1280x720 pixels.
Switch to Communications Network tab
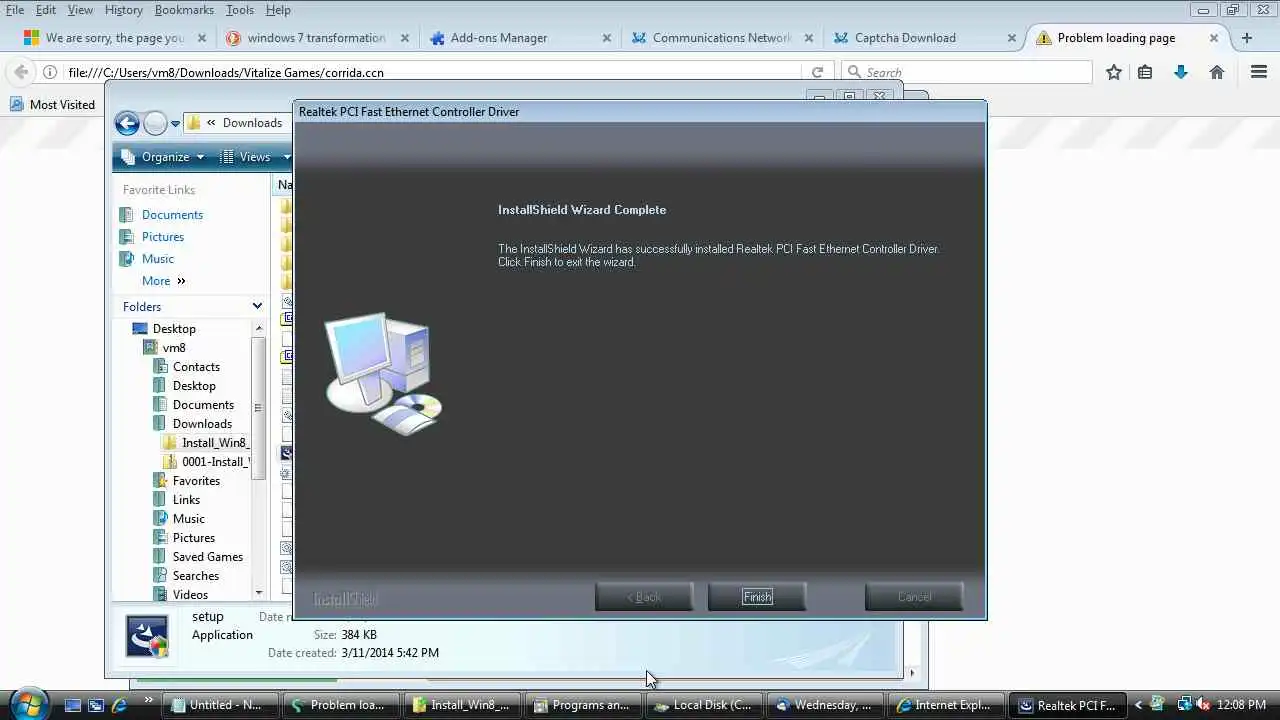(x=721, y=38)
